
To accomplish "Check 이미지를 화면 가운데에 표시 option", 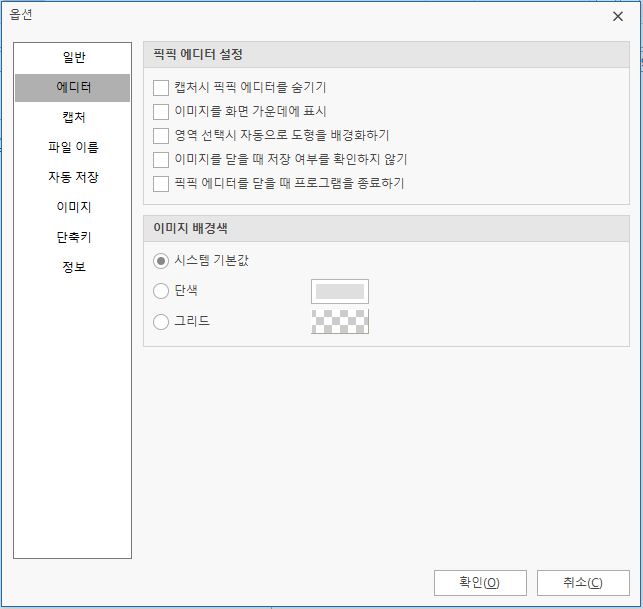I will (161, 112).
